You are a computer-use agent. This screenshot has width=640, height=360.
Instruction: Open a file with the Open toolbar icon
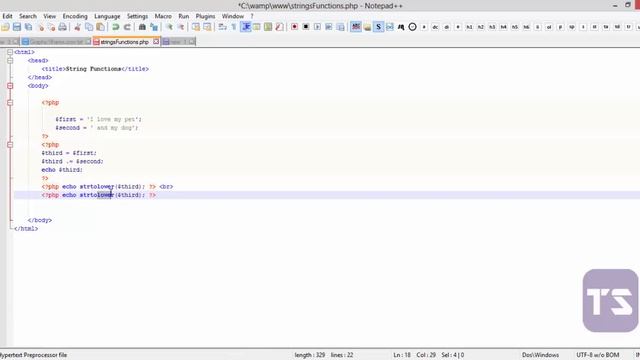pyautogui.click(x=5, y=27)
